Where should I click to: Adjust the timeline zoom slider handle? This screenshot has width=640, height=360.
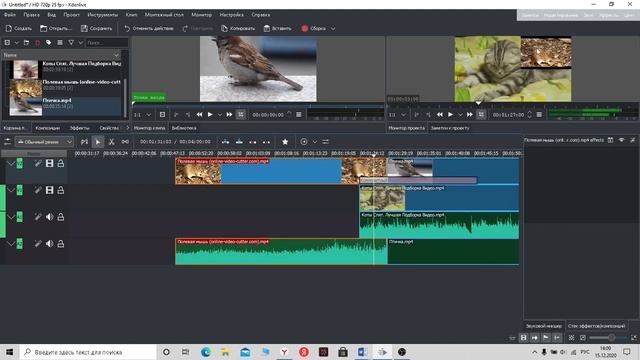[x=611, y=338]
